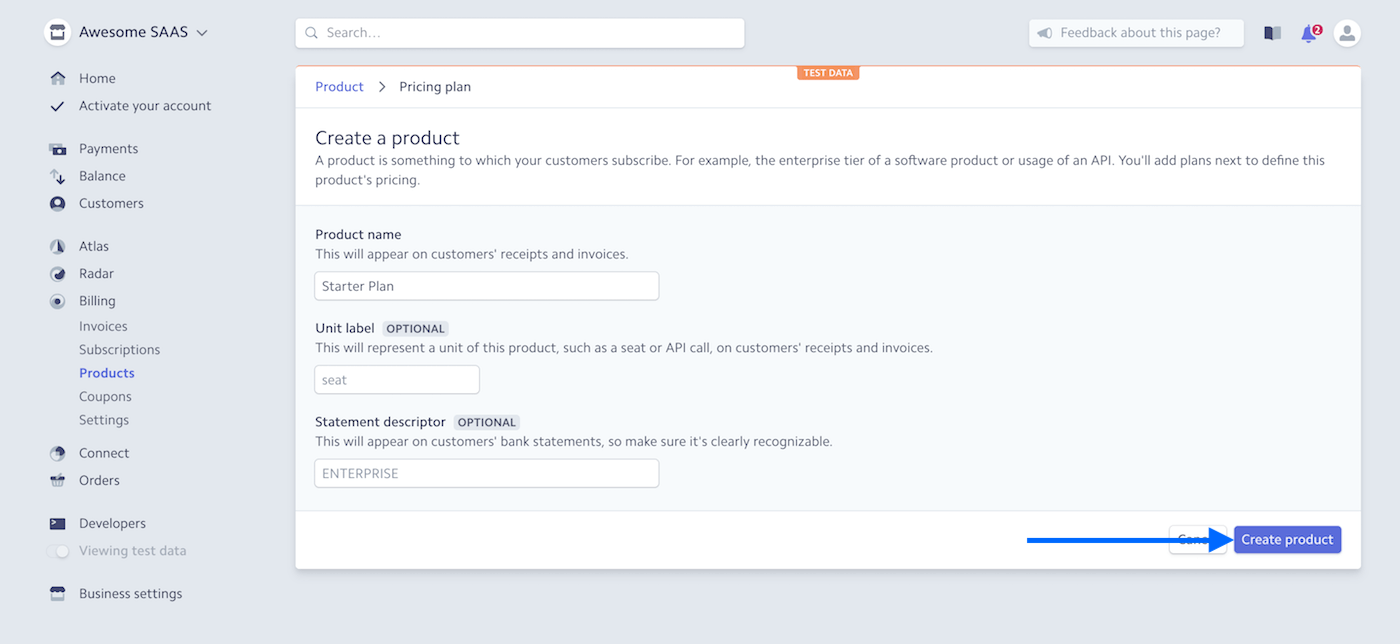The height and width of the screenshot is (644, 1400).
Task: Click the Create product button
Action: [1287, 540]
